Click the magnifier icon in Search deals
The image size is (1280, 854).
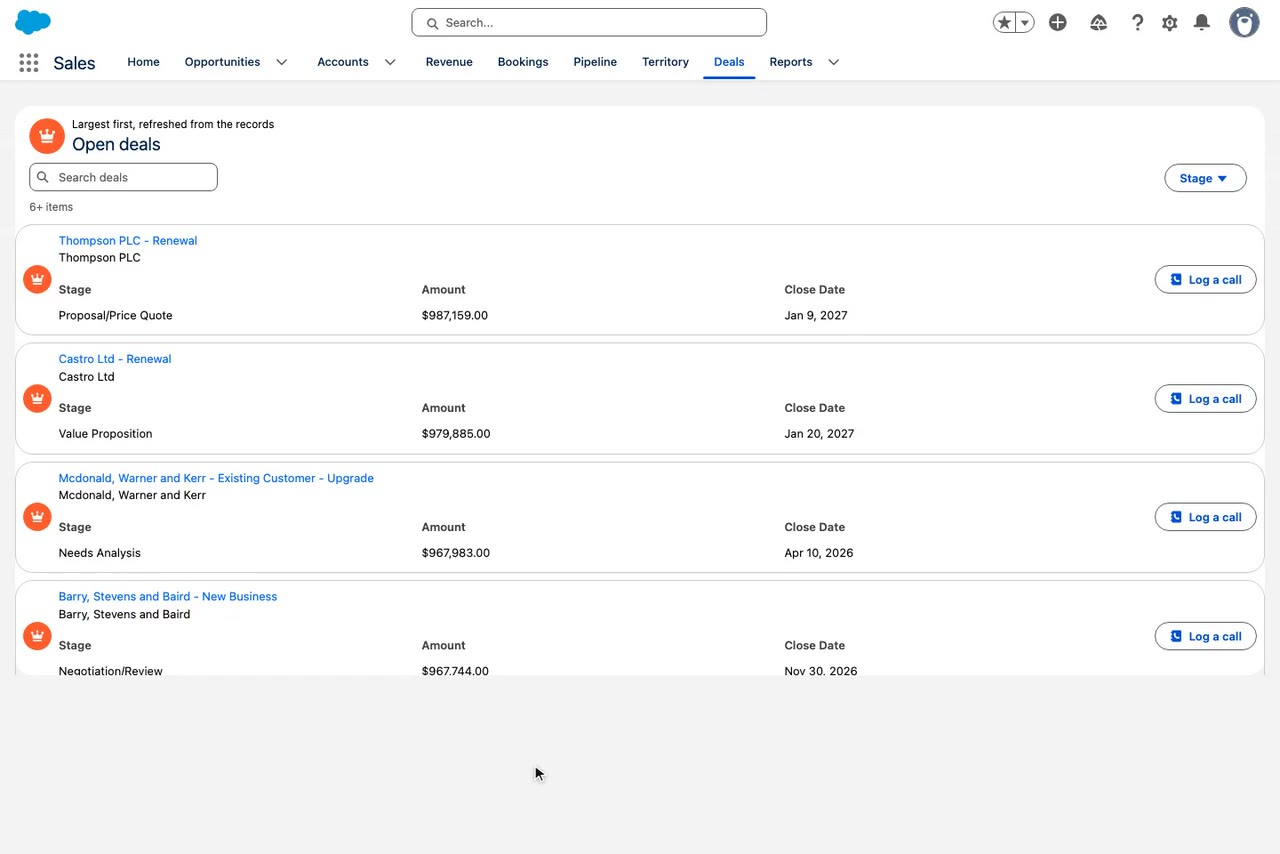(43, 177)
